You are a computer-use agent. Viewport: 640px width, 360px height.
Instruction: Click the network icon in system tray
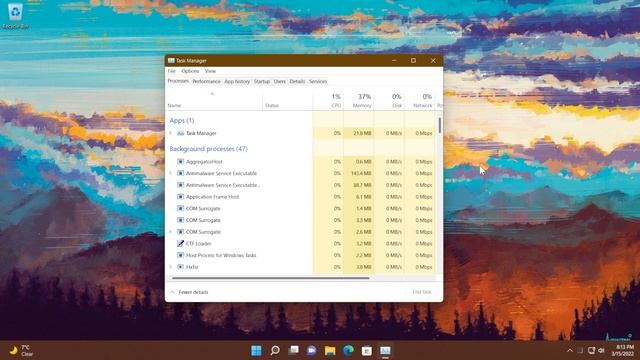tap(591, 350)
